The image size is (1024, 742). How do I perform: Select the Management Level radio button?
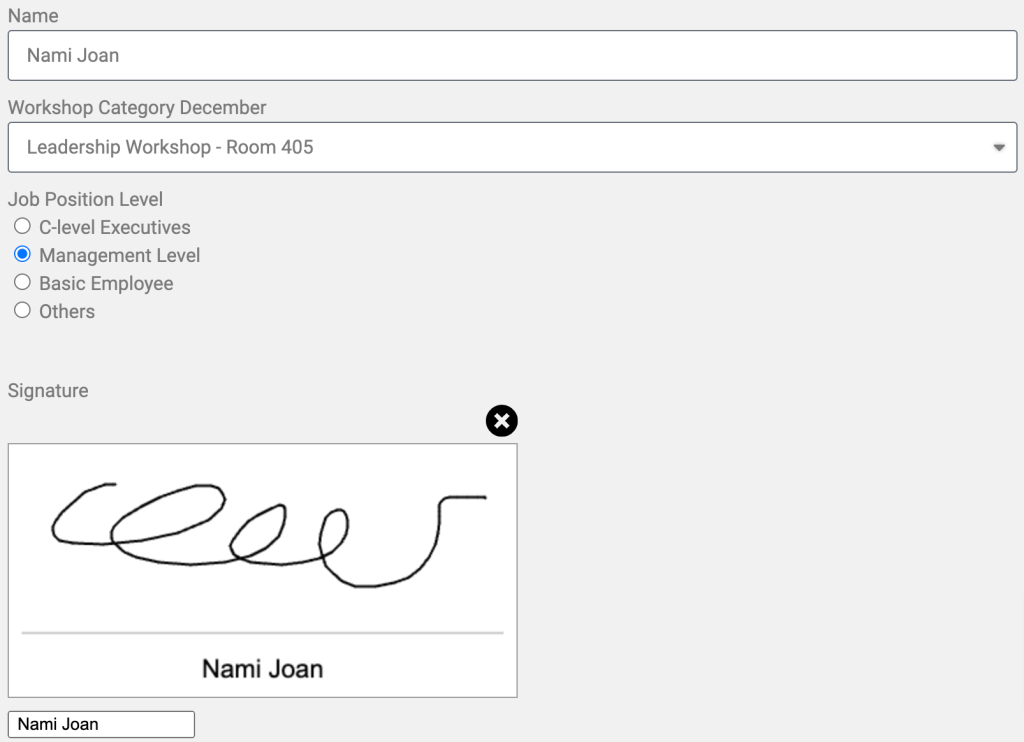point(22,254)
